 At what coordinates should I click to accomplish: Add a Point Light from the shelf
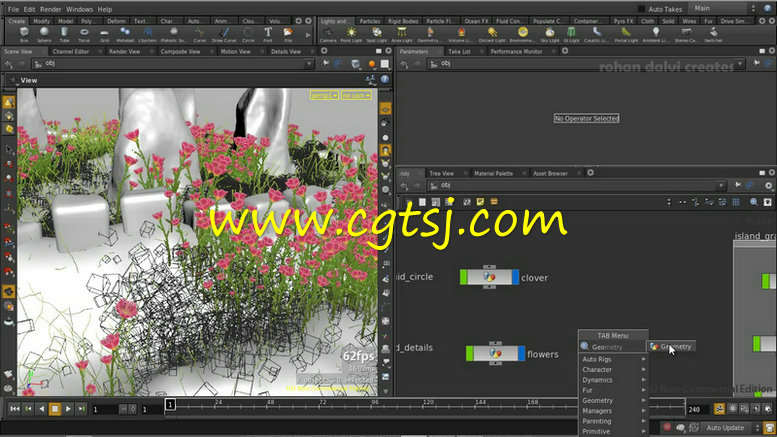click(x=351, y=34)
